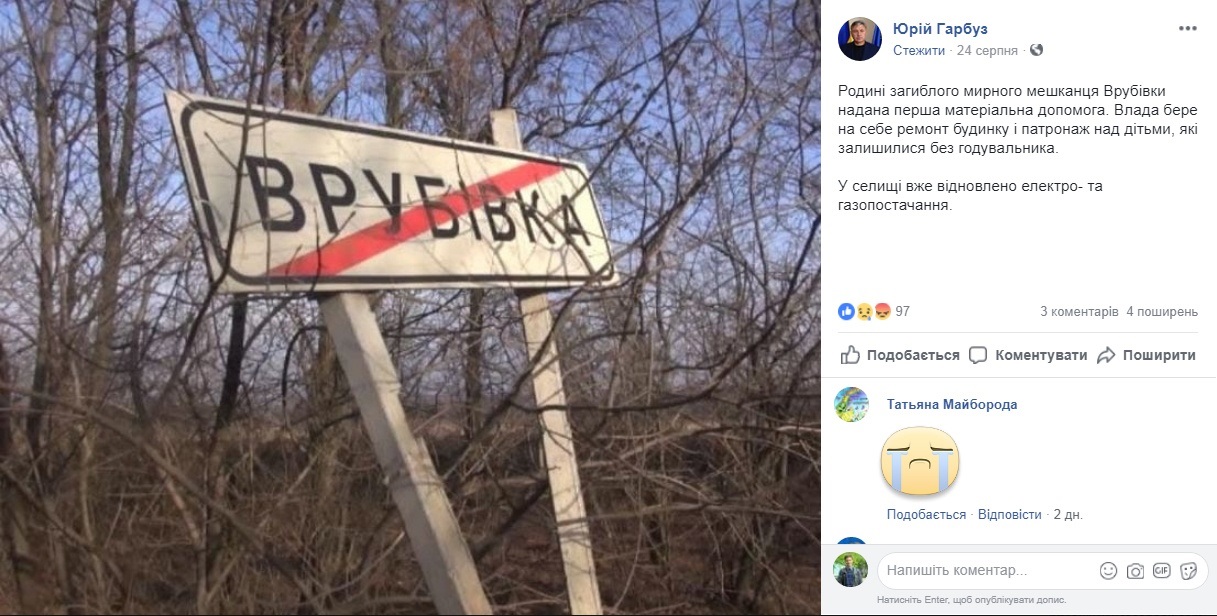
Task: Click the globe public audience icon
Action: pyautogui.click(x=1036, y=50)
